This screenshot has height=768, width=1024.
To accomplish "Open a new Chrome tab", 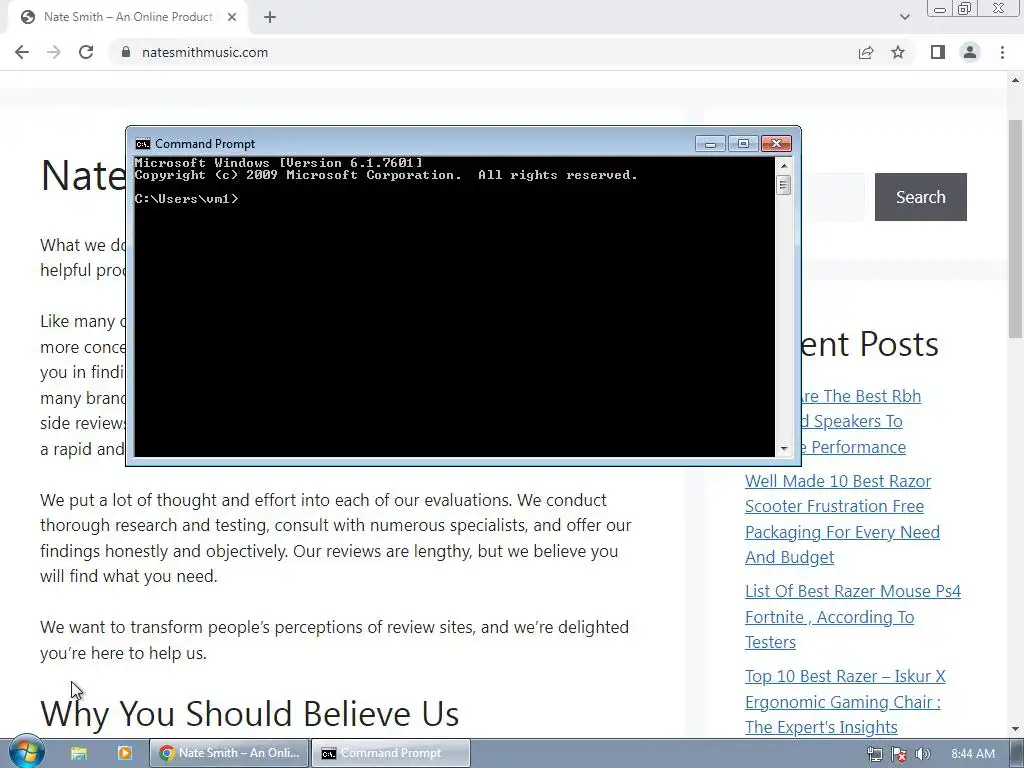I will click(270, 17).
